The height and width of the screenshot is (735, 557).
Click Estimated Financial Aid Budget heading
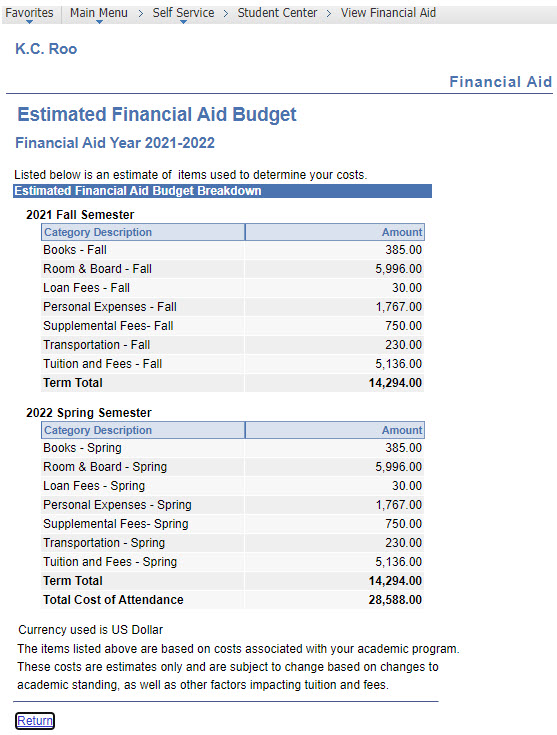coord(157,114)
